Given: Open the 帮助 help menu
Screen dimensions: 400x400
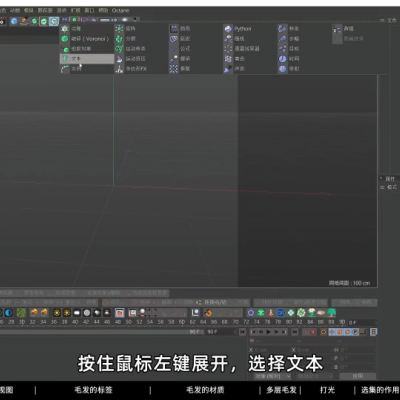Looking at the screenshot, I should click(x=103, y=11).
